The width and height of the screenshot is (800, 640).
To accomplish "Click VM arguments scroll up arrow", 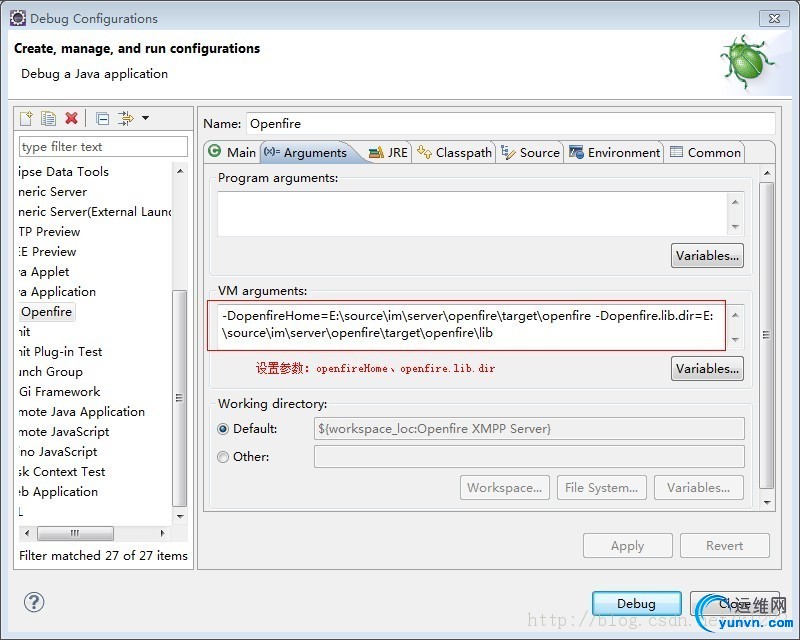I will pyautogui.click(x=735, y=315).
